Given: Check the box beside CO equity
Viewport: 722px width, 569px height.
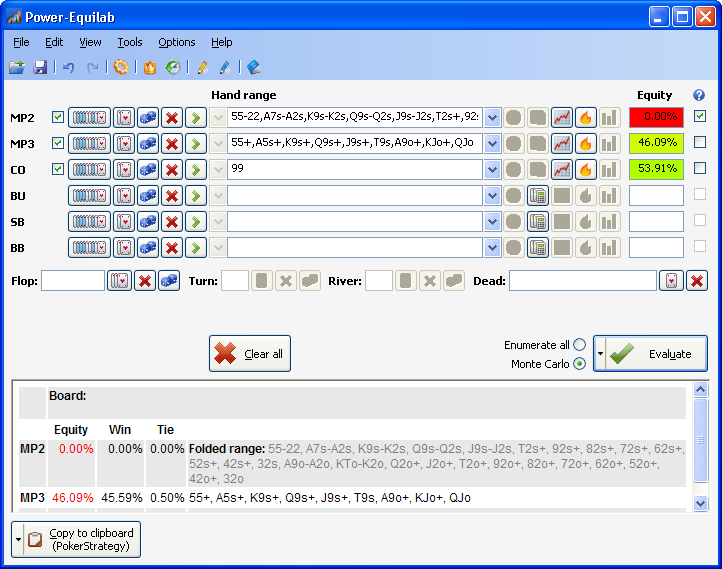Looking at the screenshot, I should click(x=700, y=168).
